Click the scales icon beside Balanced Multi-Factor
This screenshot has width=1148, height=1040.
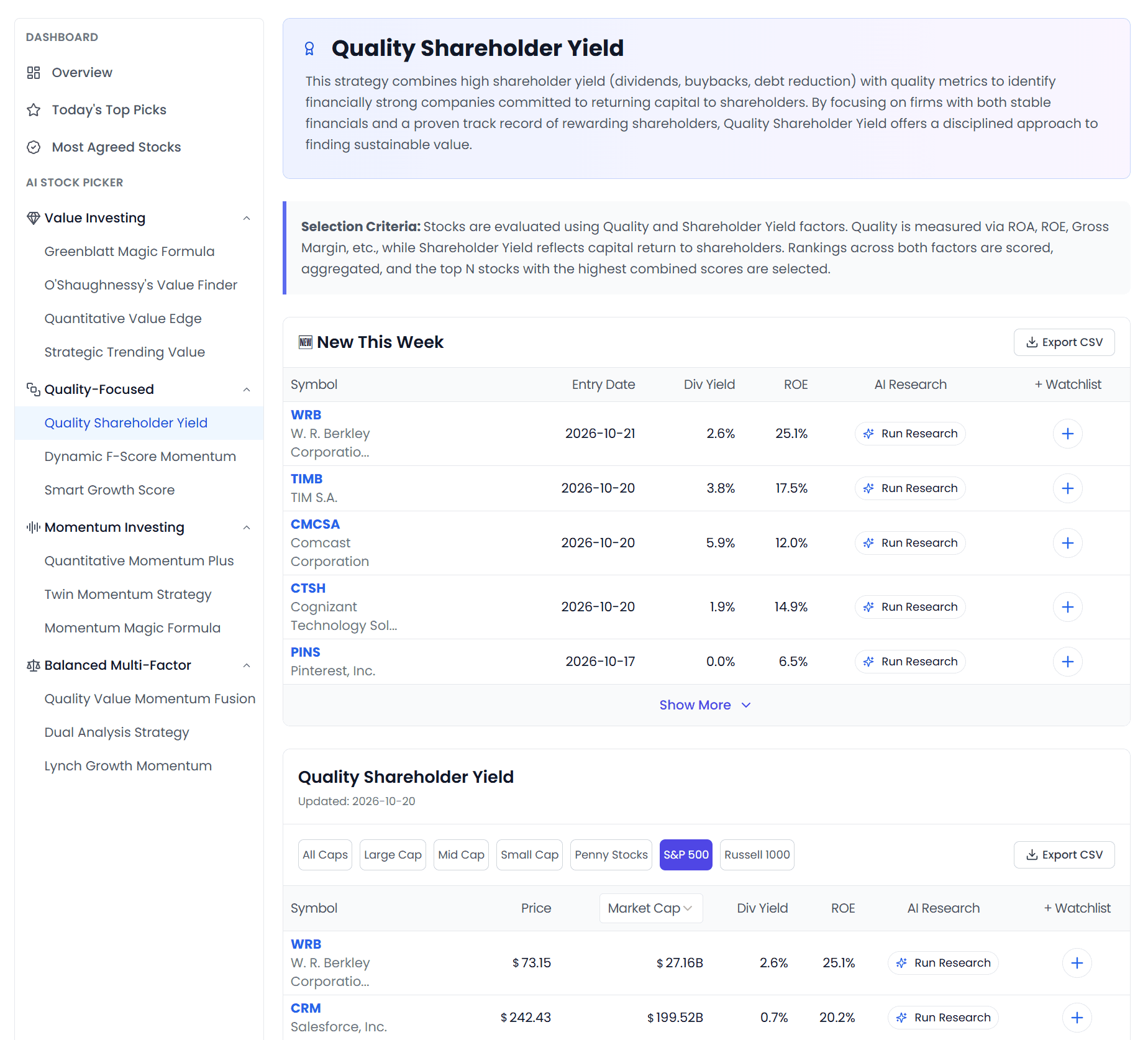[x=34, y=665]
